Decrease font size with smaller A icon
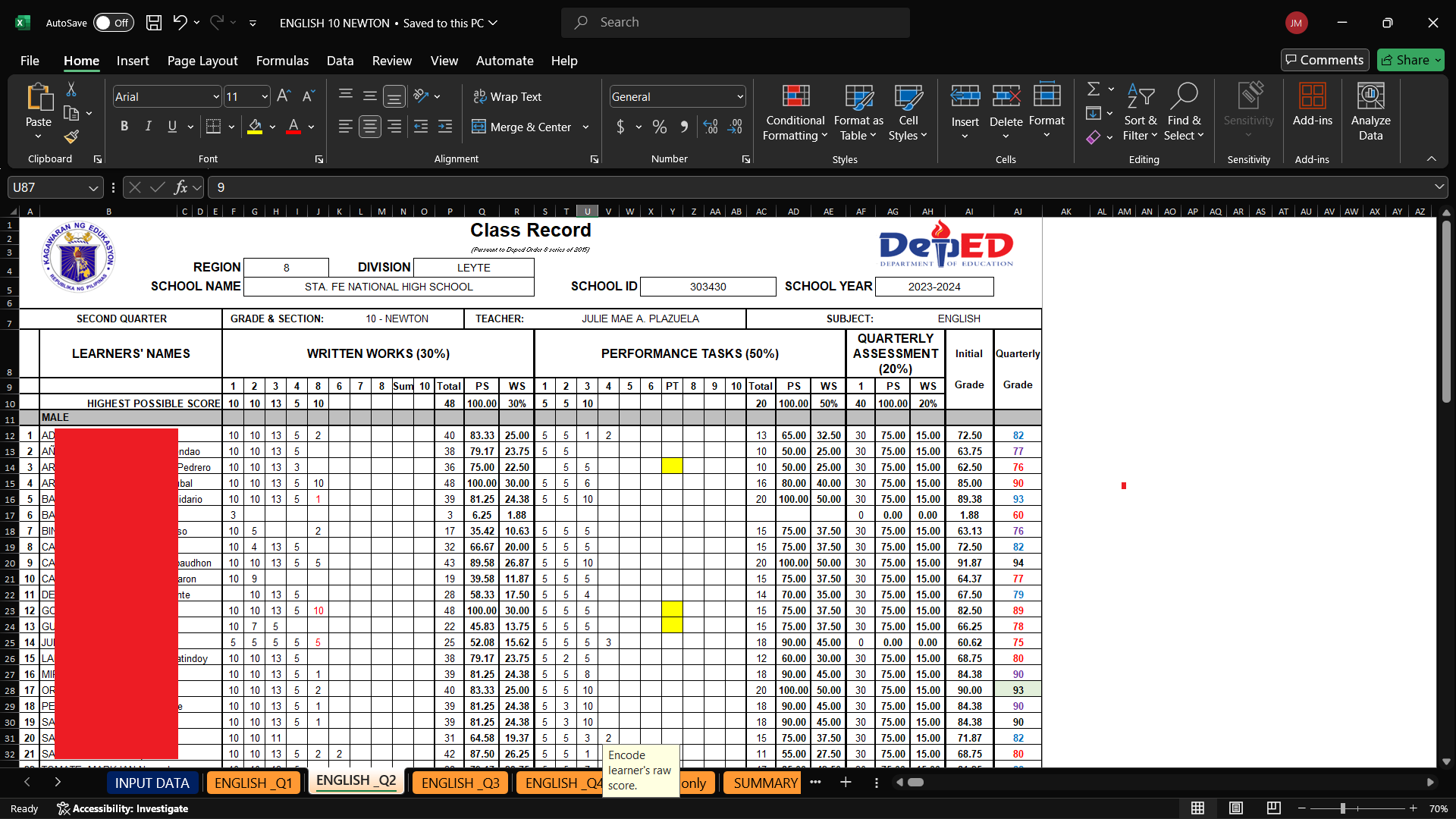Viewport: 1456px width, 819px height. click(x=308, y=96)
